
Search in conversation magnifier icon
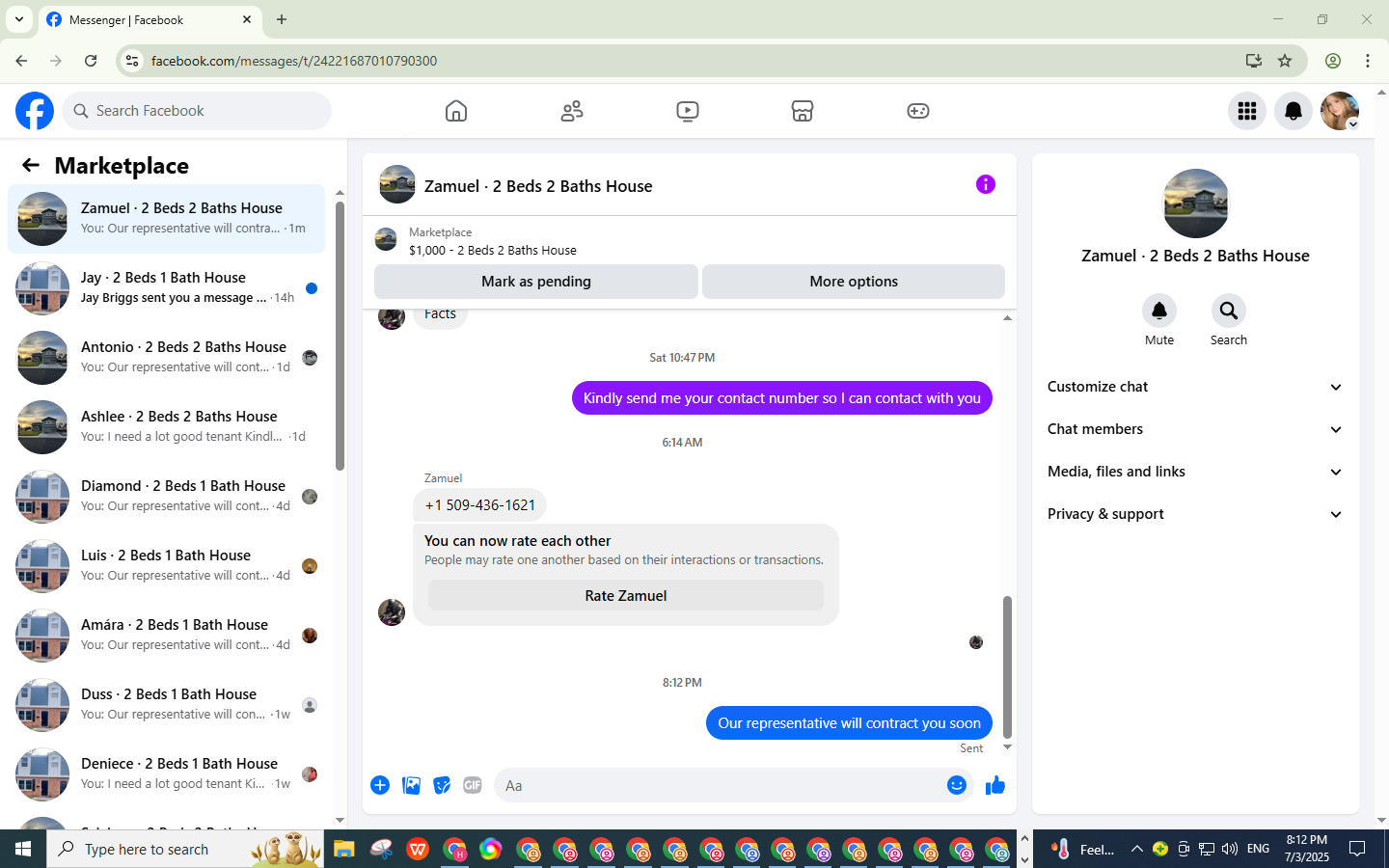tap(1229, 311)
